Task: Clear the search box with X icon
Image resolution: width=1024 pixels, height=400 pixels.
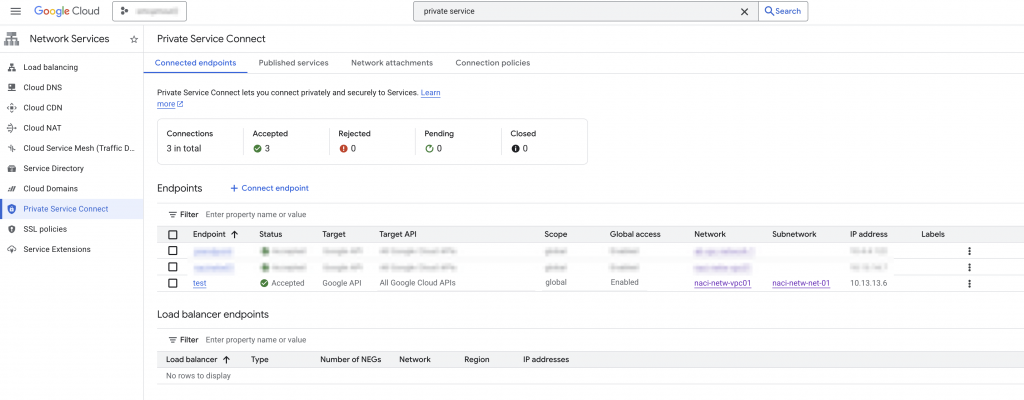Action: pos(744,11)
